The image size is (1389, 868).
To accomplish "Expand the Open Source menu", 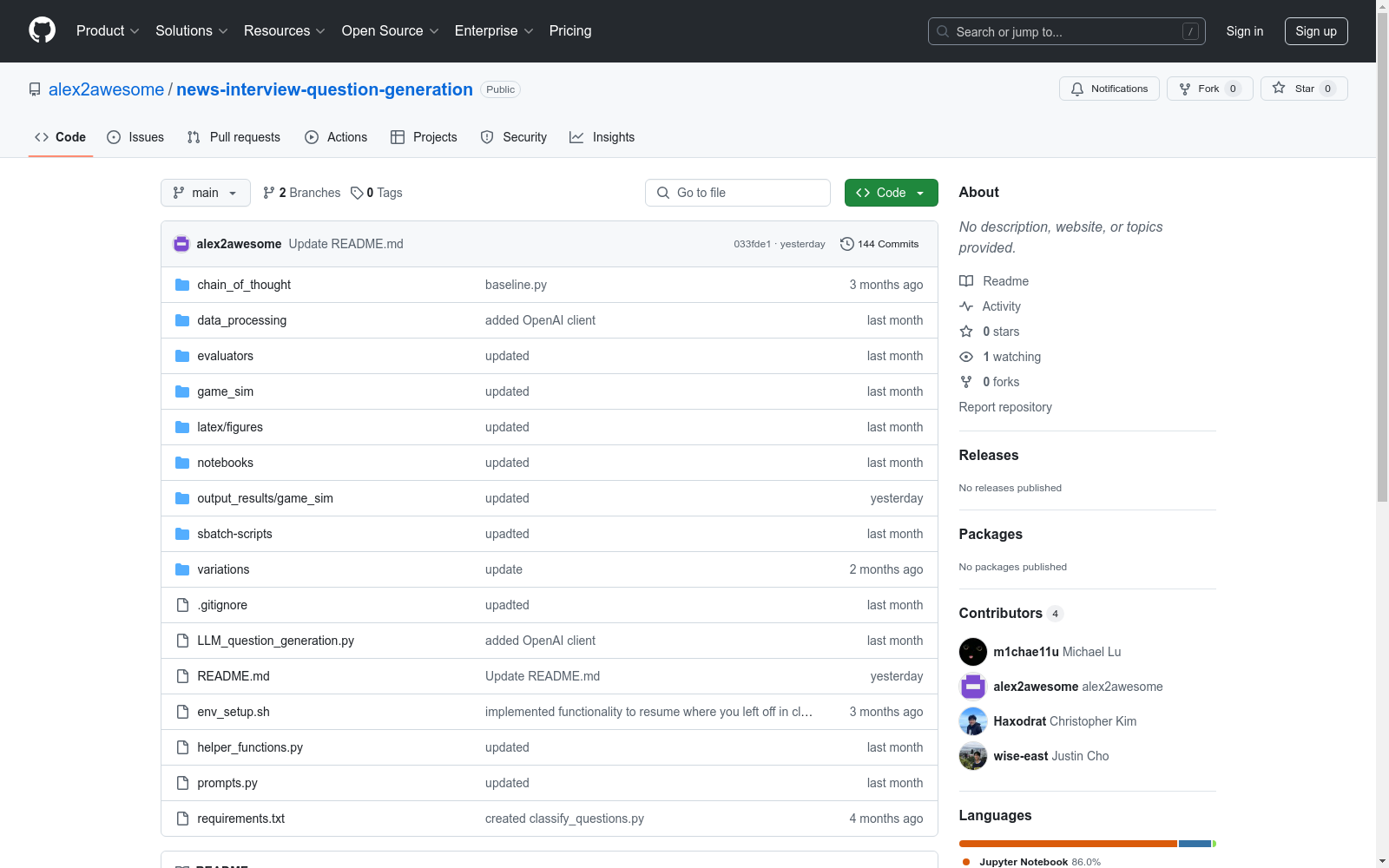I will click(x=391, y=30).
